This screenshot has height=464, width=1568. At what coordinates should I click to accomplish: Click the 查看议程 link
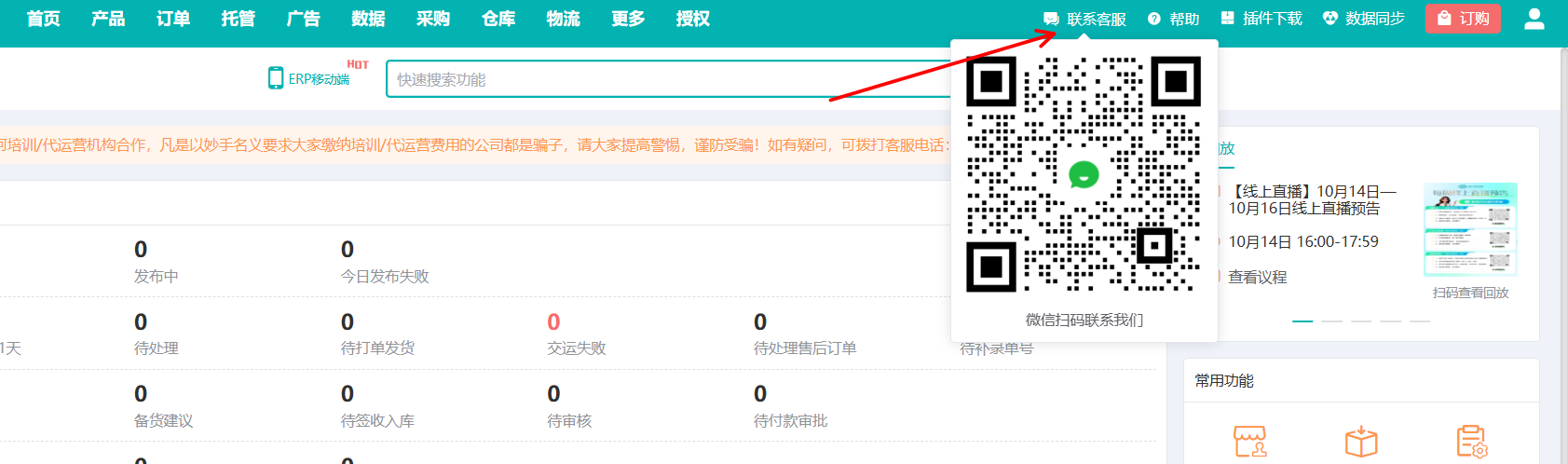coord(1257,277)
